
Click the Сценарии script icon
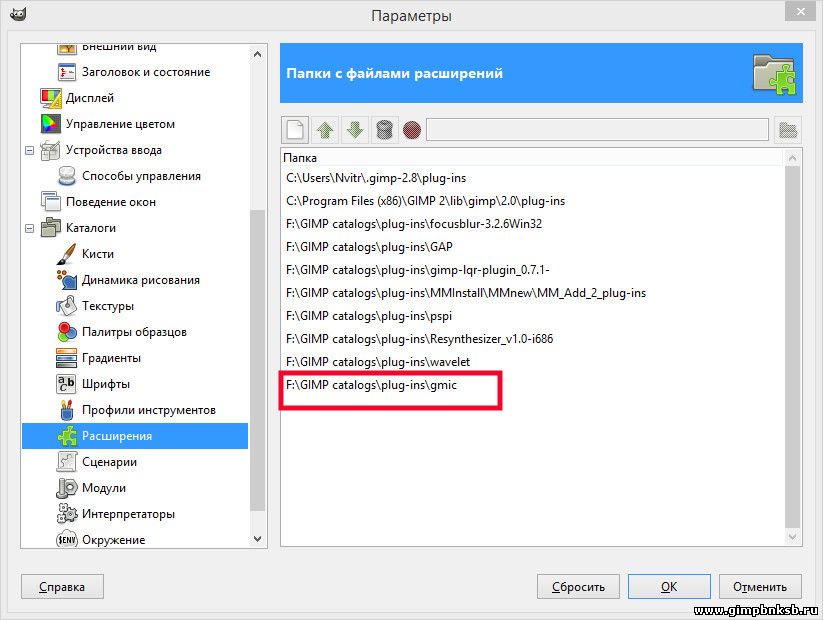67,462
